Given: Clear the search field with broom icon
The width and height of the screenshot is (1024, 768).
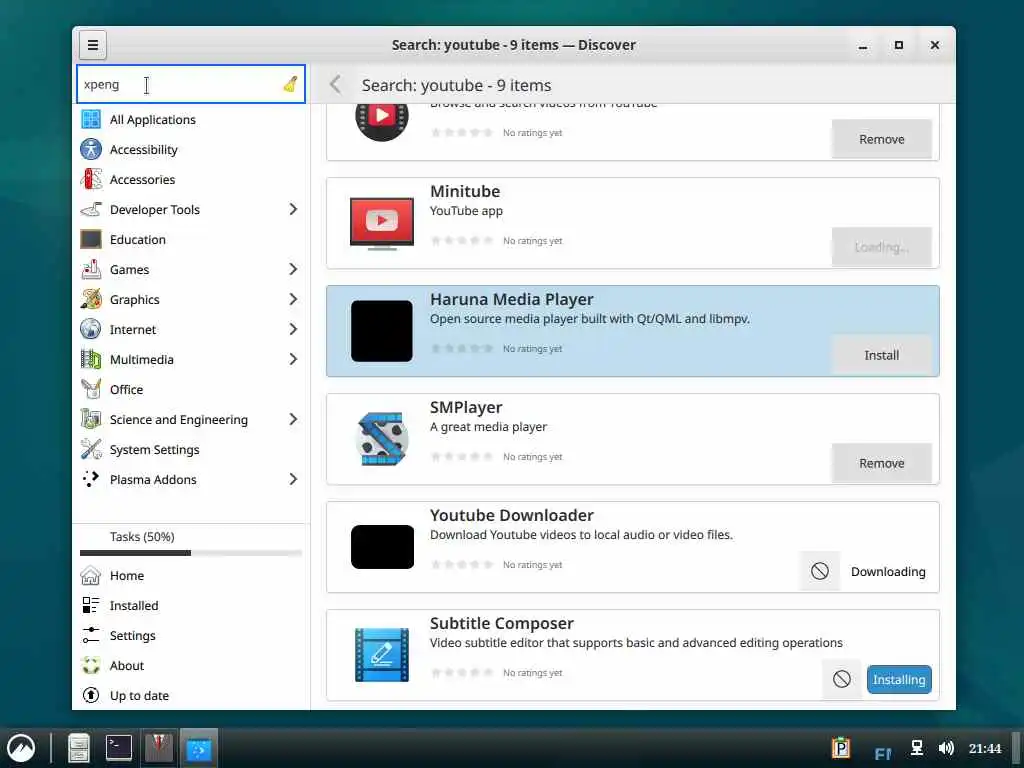Looking at the screenshot, I should pos(290,84).
